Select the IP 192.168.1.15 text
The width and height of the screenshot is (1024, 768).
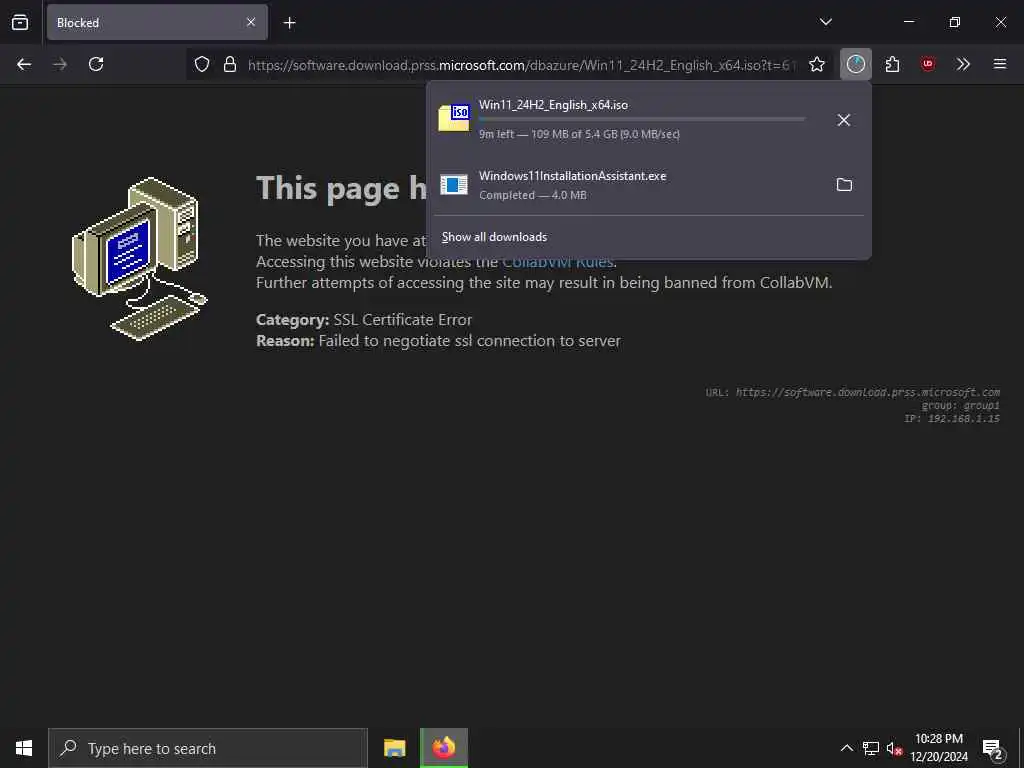pyautogui.click(x=952, y=419)
